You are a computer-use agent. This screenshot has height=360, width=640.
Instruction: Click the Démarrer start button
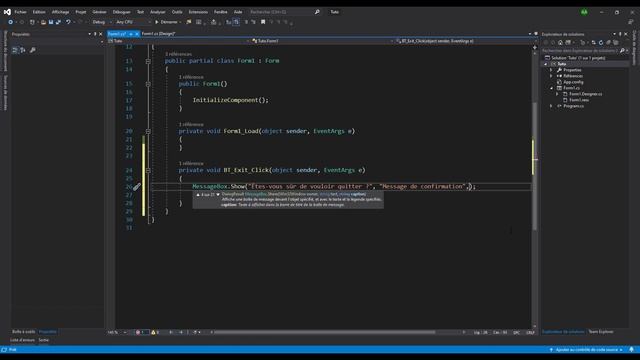(168, 22)
